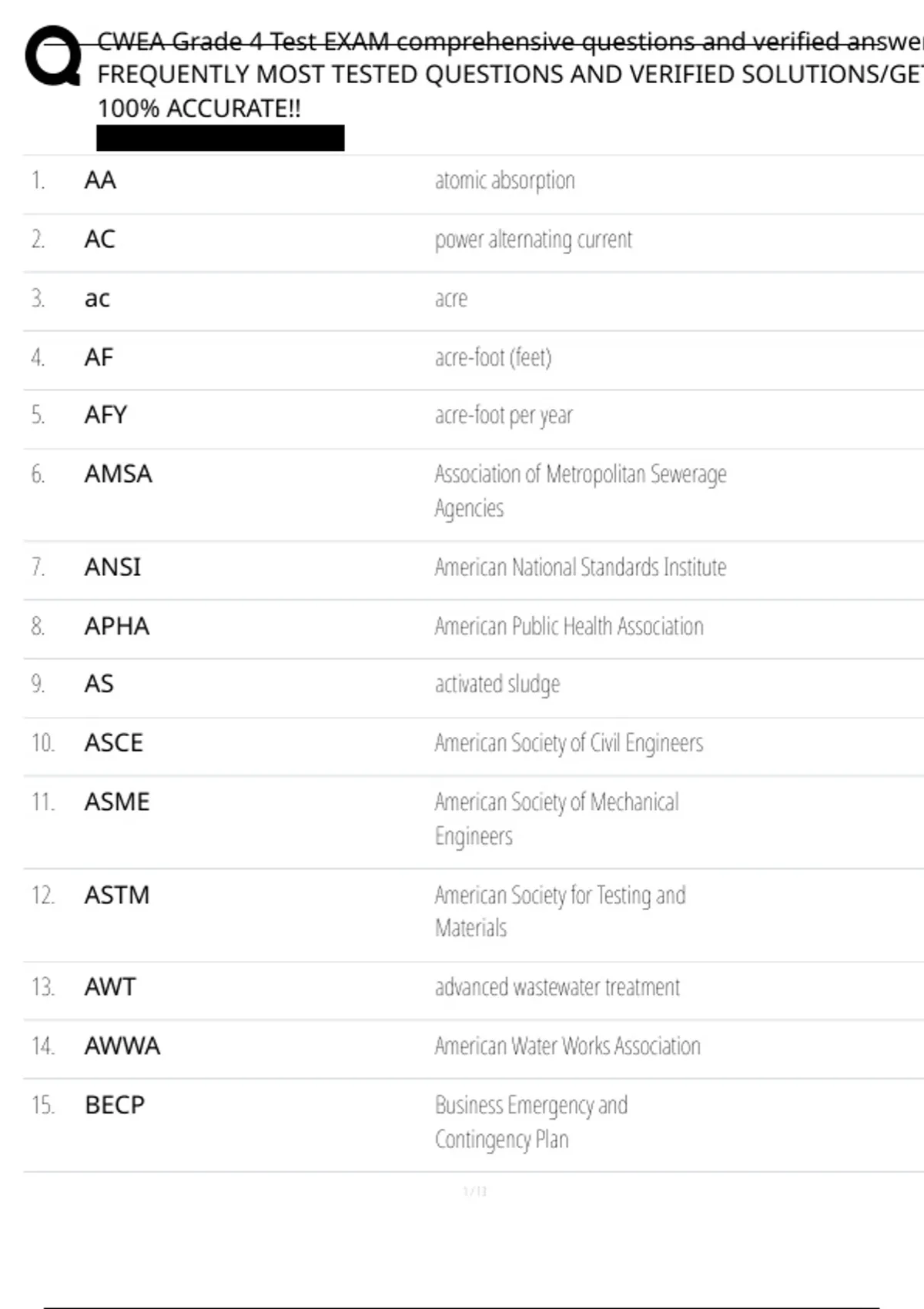This screenshot has height=1309, width=924.
Task: Click 'Business Emergency and Contingency Plan' definition
Action: [531, 1122]
